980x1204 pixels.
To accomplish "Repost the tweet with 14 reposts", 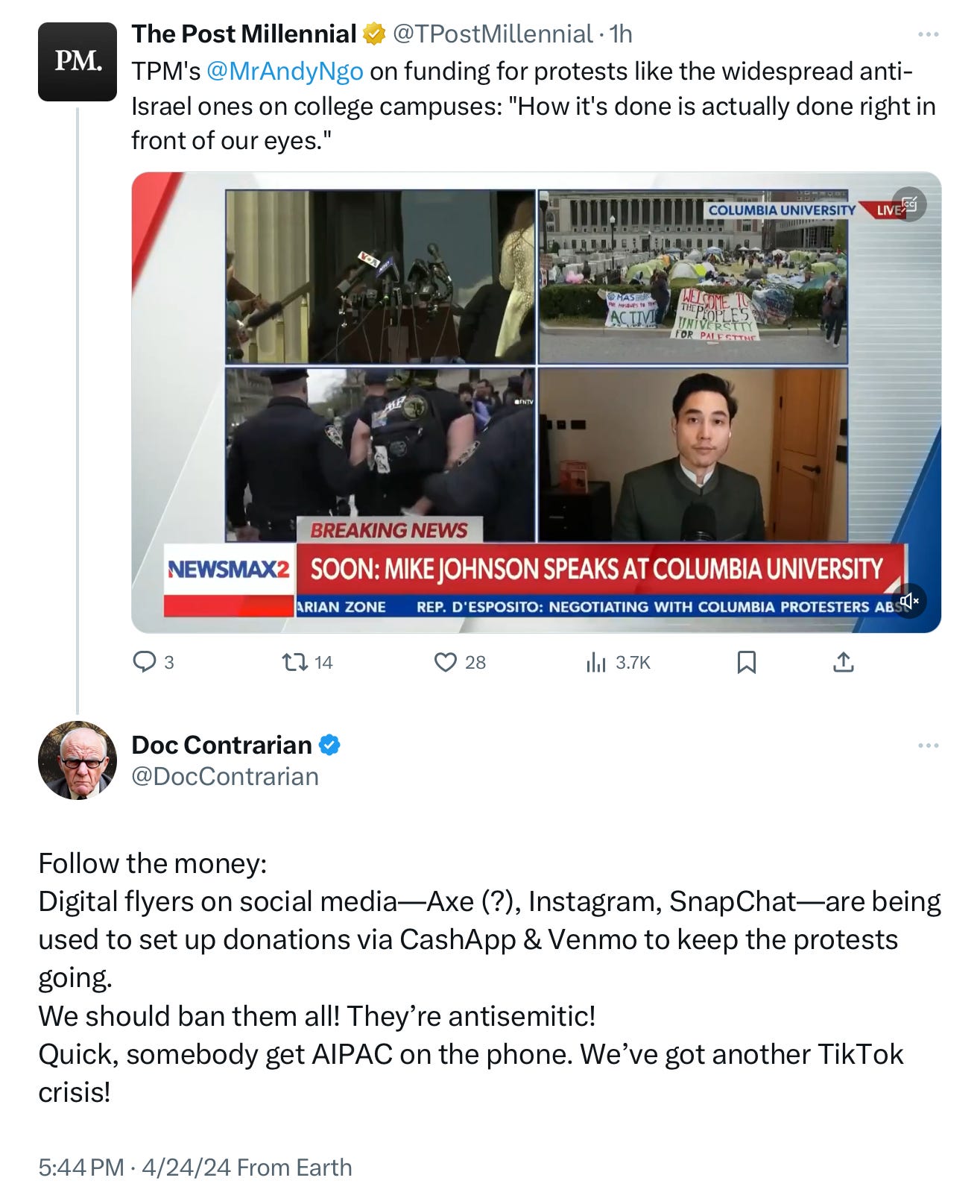I will tap(308, 662).
